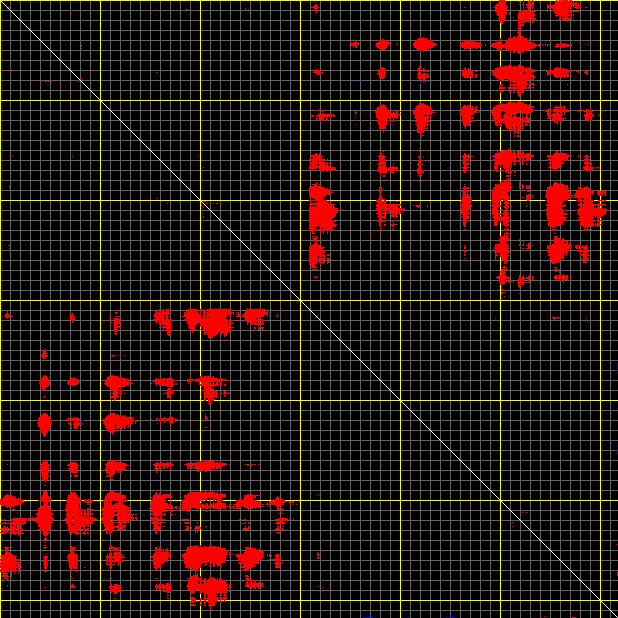This screenshot has width=618, height=618.
Task: Click the diagonal yellow-grid intersection just past the plot center
Action: point(400,400)
